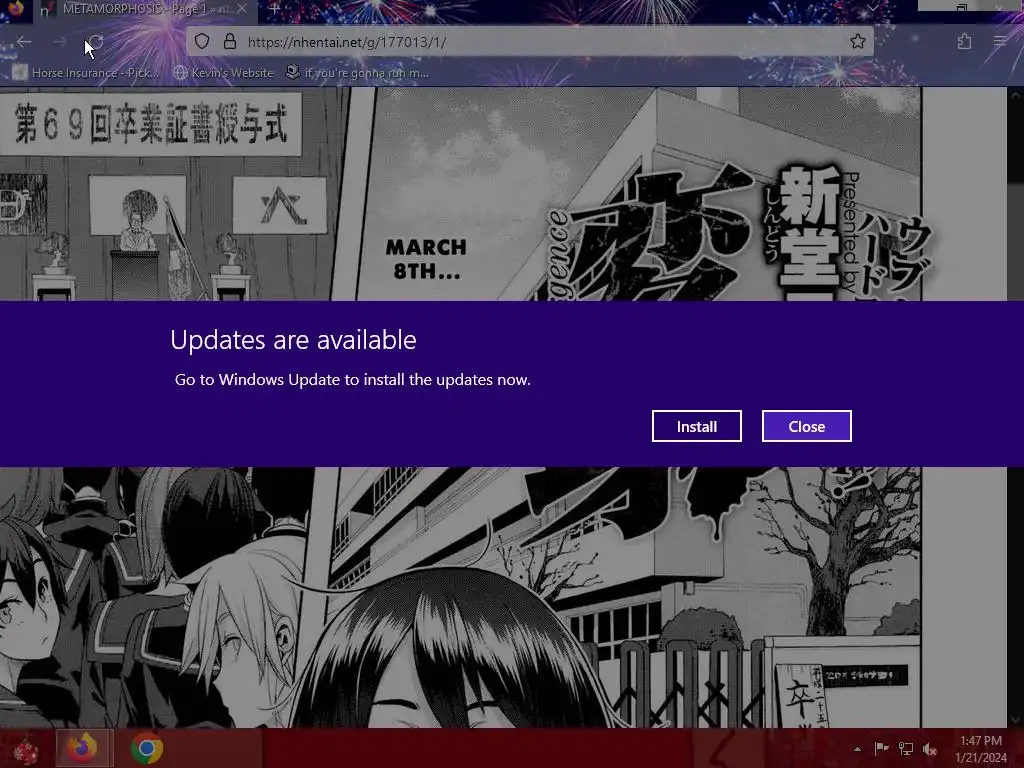This screenshot has width=1024, height=768.
Task: Click Close in the updates dialog
Action: (807, 426)
